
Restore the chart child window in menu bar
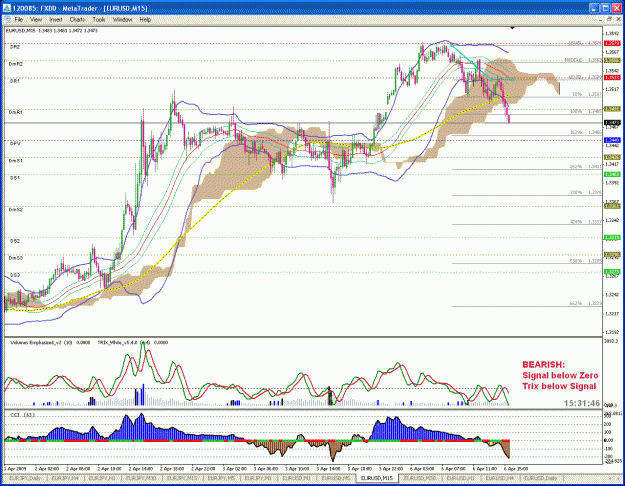click(x=609, y=19)
